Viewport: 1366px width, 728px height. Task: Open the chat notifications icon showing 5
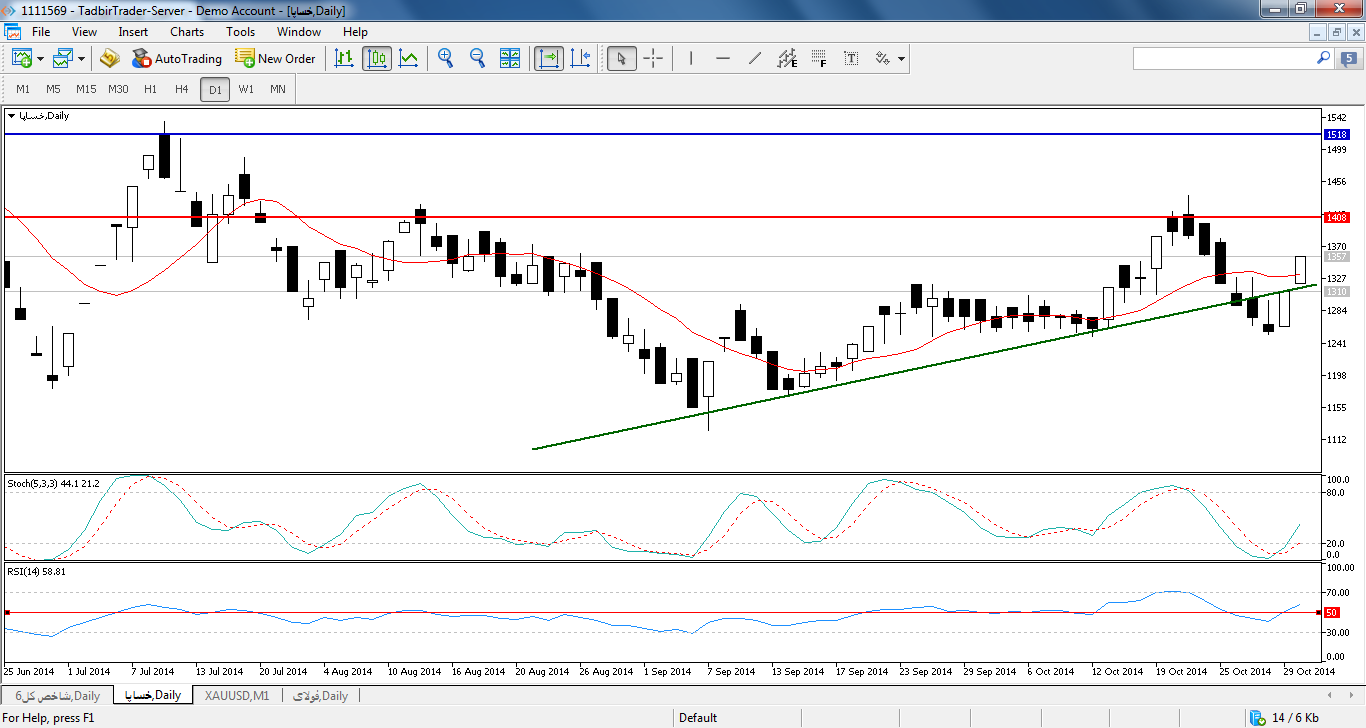click(x=1349, y=59)
